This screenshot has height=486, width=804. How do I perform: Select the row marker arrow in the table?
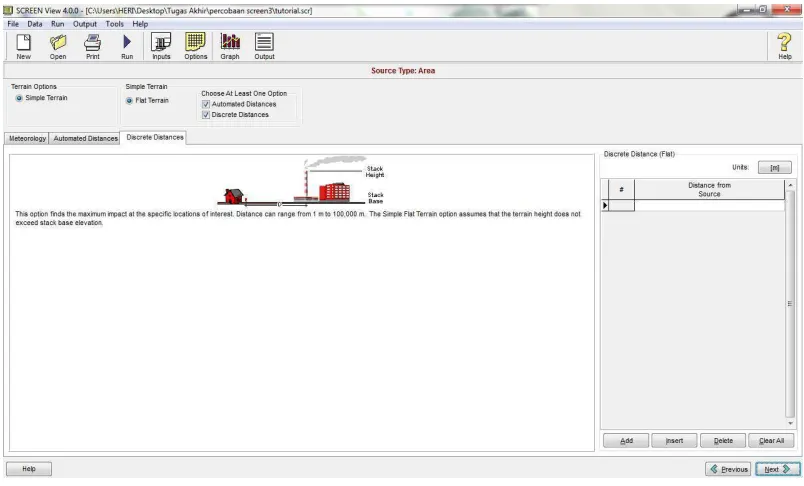pos(605,205)
